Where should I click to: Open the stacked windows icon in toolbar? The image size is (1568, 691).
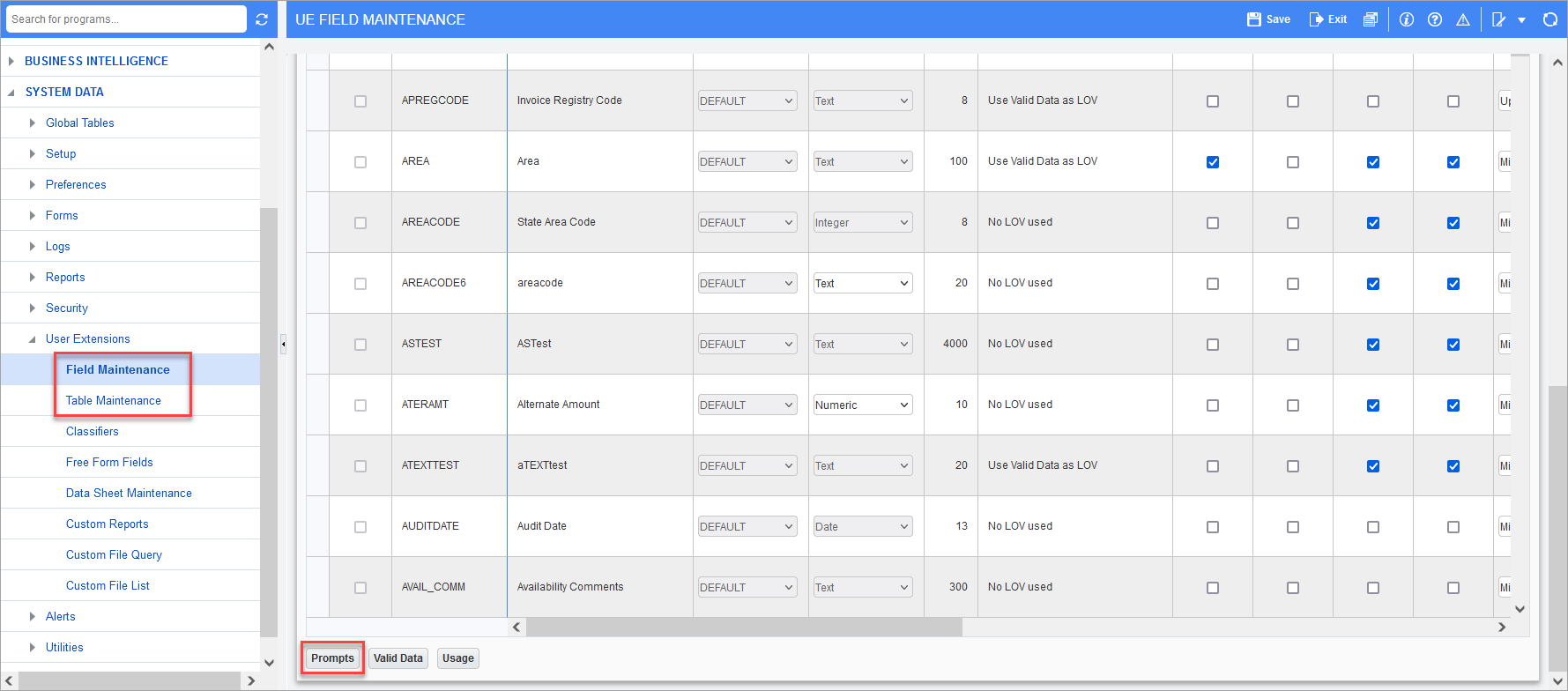pos(1371,19)
